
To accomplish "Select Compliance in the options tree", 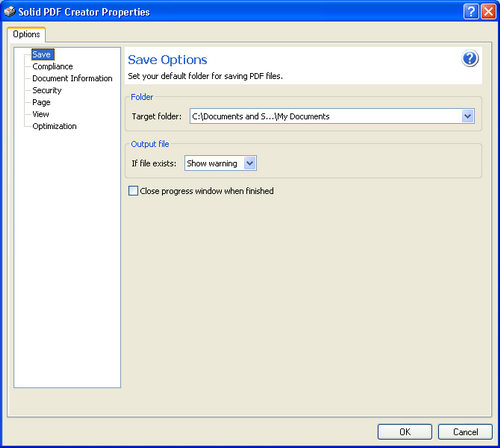I will 53,66.
